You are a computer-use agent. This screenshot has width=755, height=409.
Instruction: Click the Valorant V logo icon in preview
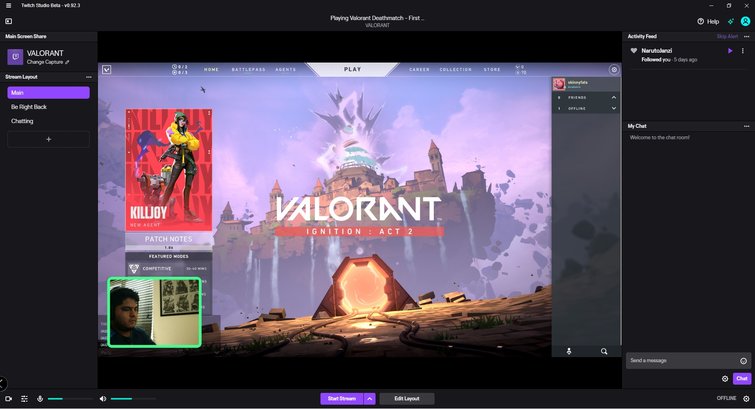coord(106,70)
